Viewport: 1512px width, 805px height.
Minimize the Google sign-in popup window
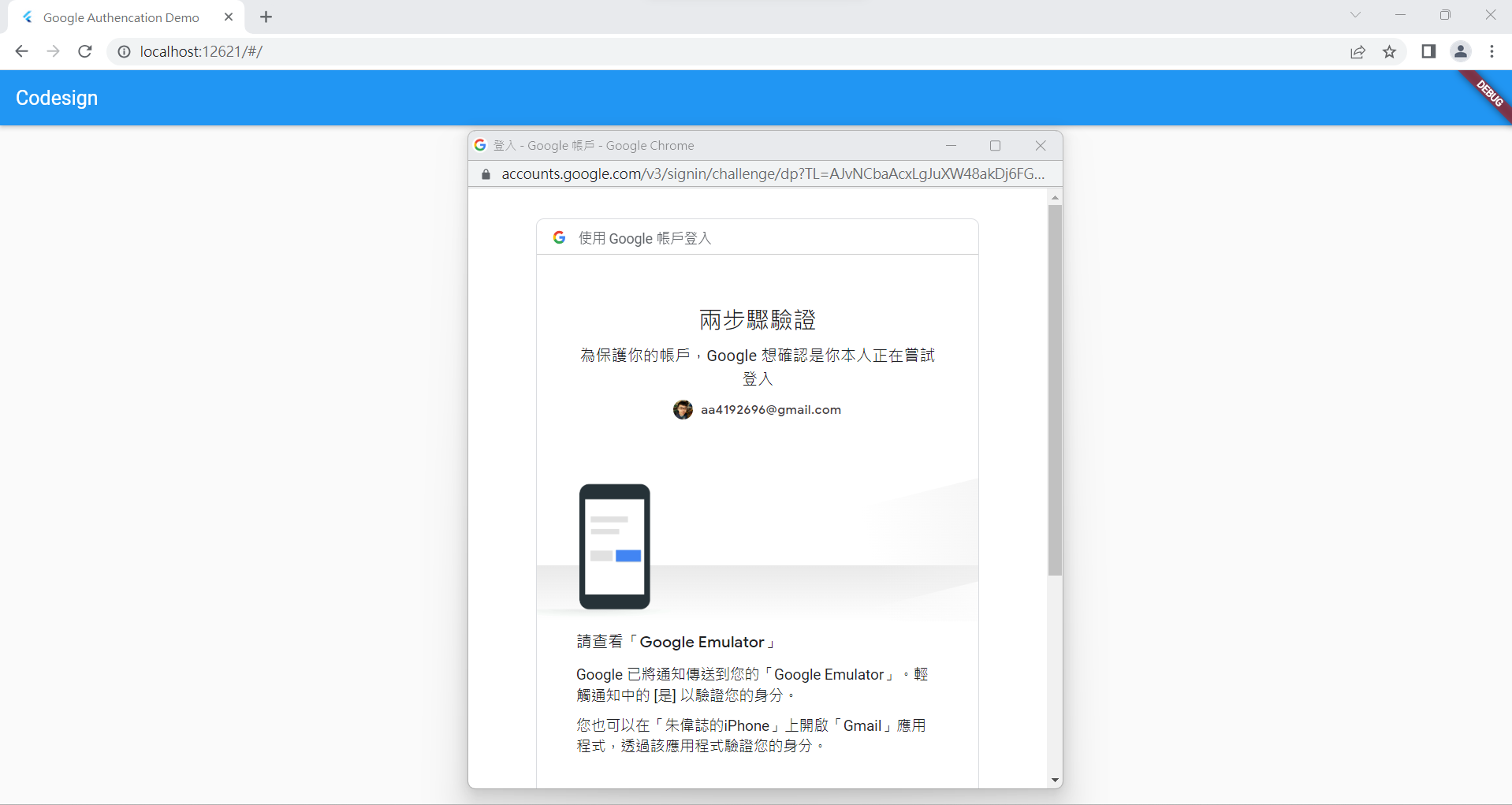[x=951, y=145]
